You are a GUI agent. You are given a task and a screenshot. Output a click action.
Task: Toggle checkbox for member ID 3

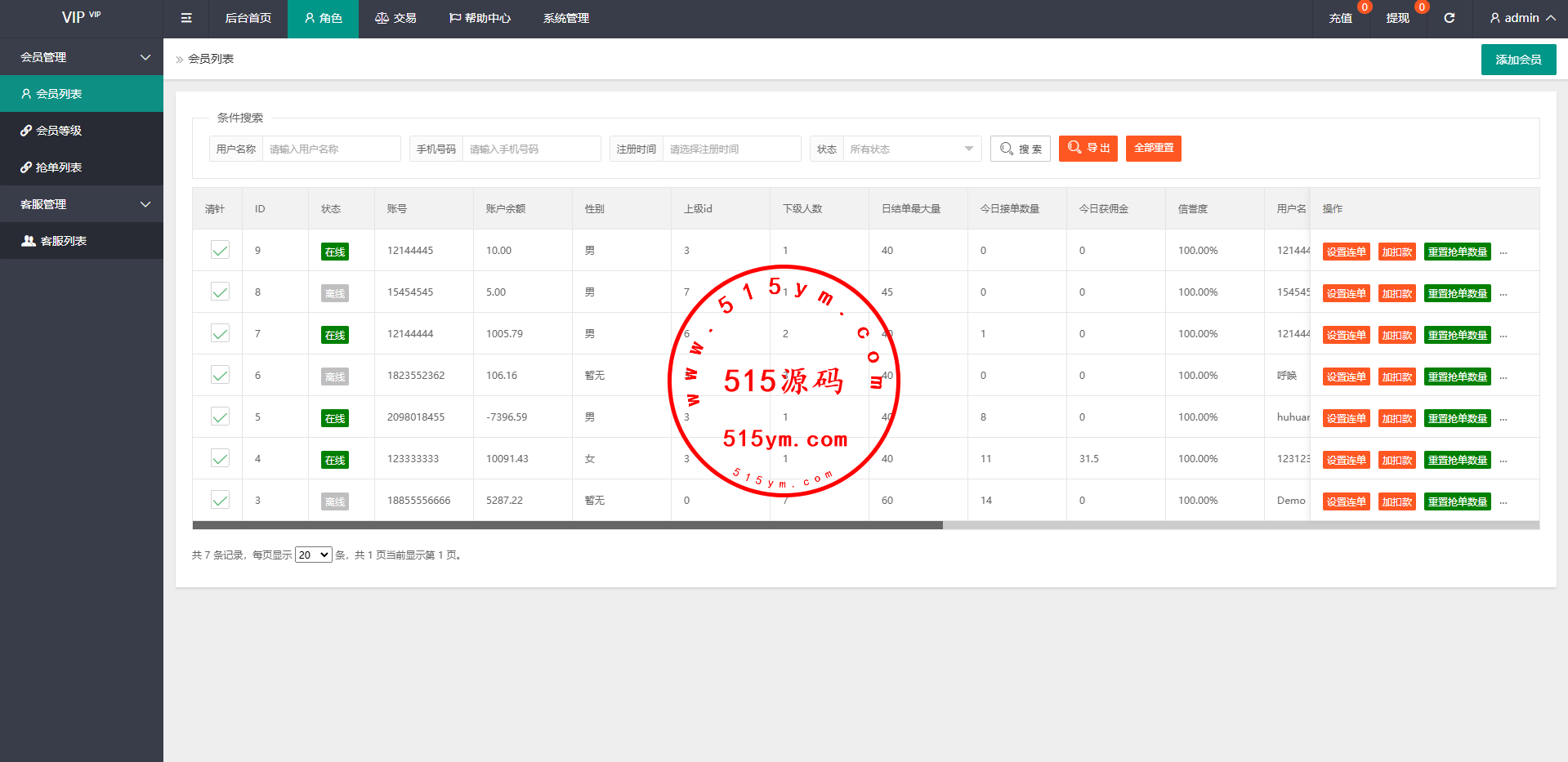220,500
